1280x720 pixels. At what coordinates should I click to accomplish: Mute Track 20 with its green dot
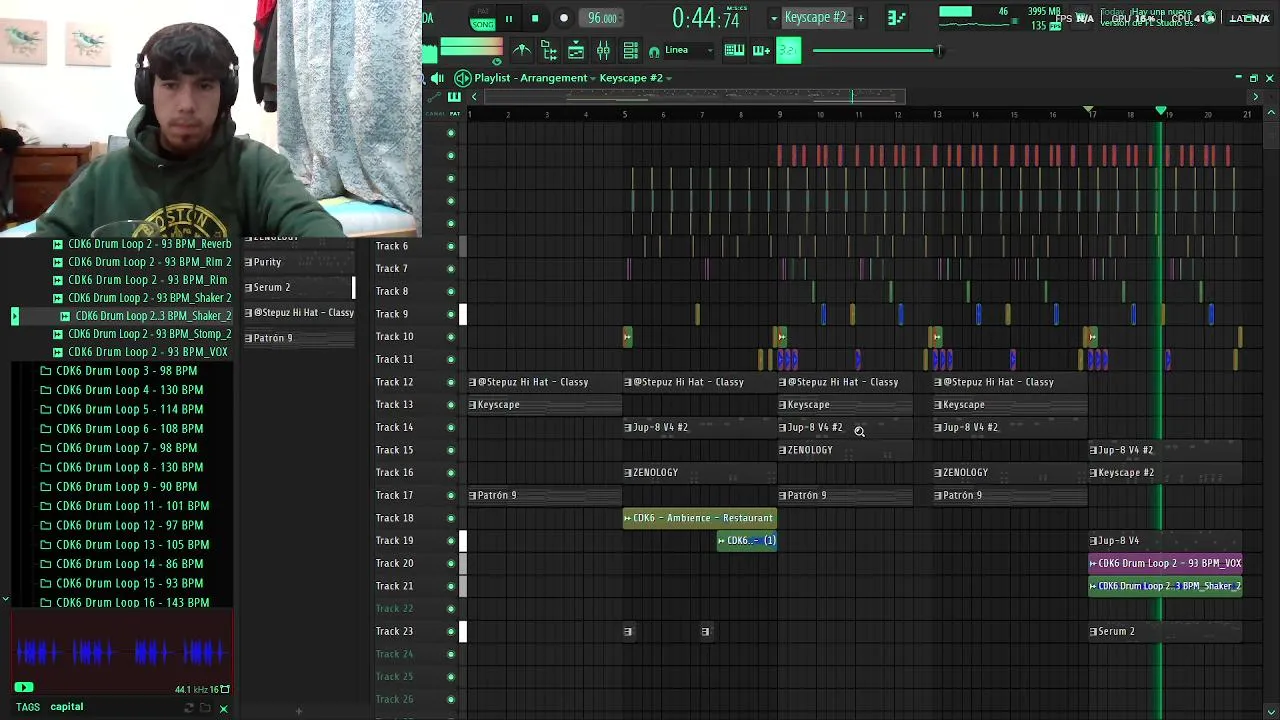coord(451,563)
